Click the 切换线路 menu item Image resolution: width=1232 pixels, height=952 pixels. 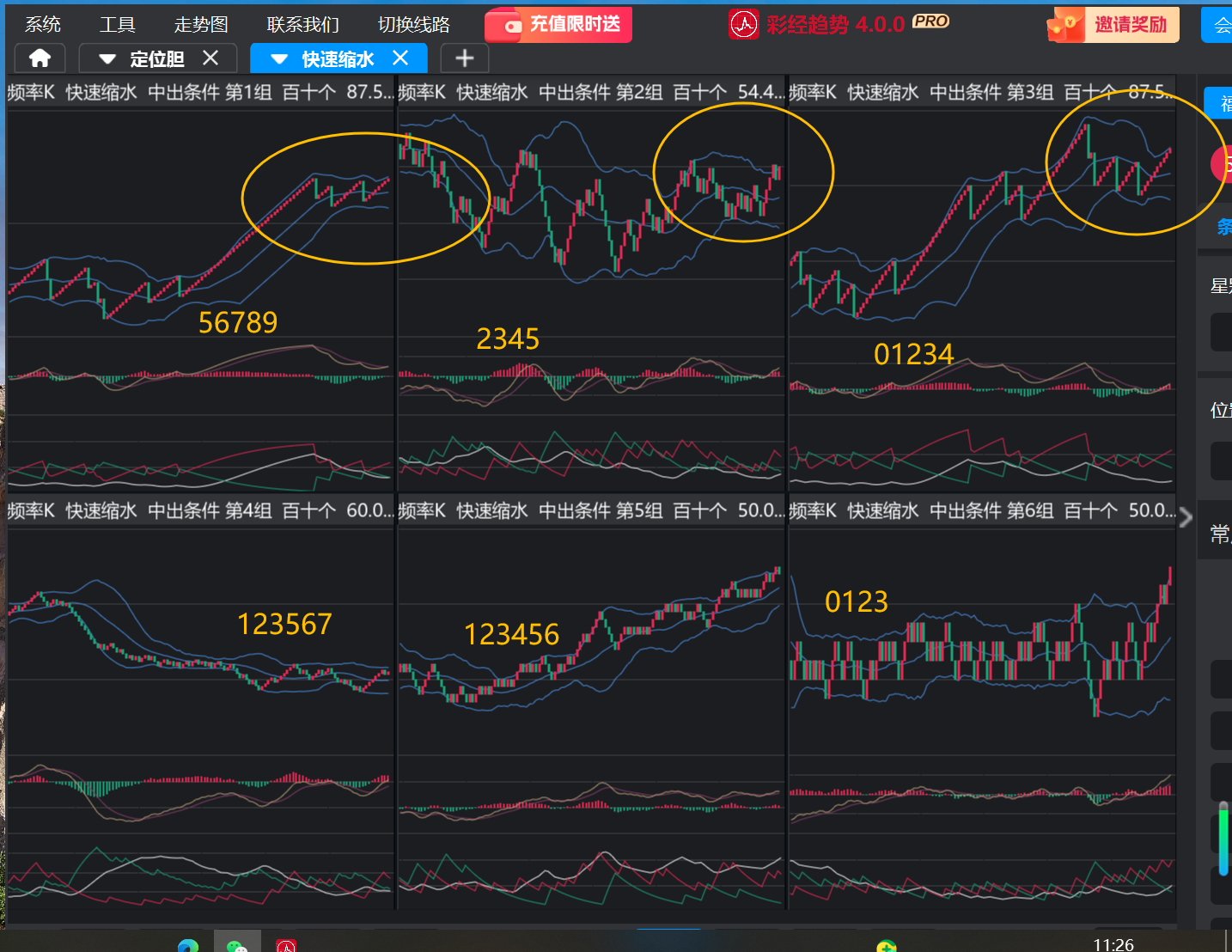point(414,24)
